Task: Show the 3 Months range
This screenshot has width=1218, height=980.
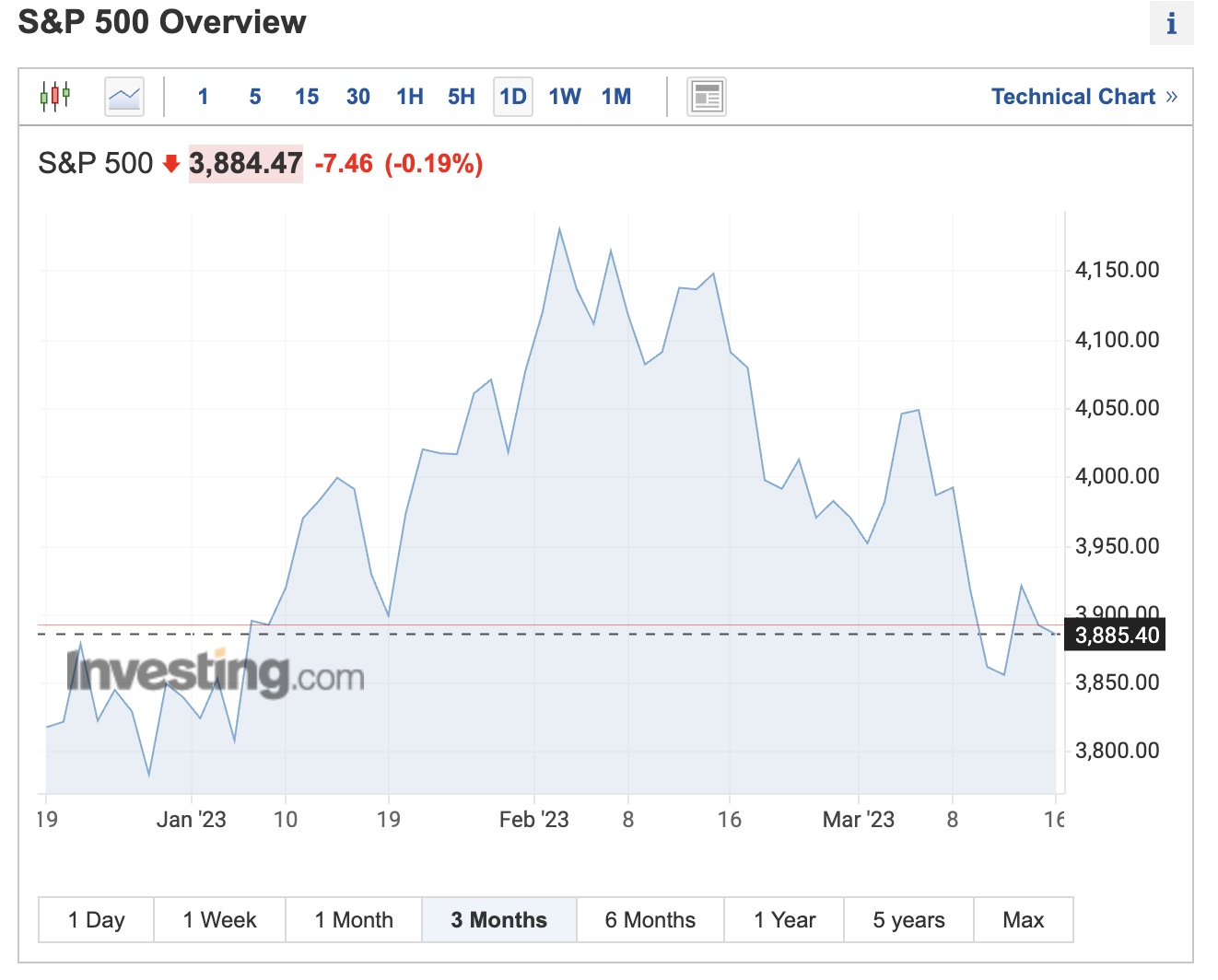Action: point(499,919)
